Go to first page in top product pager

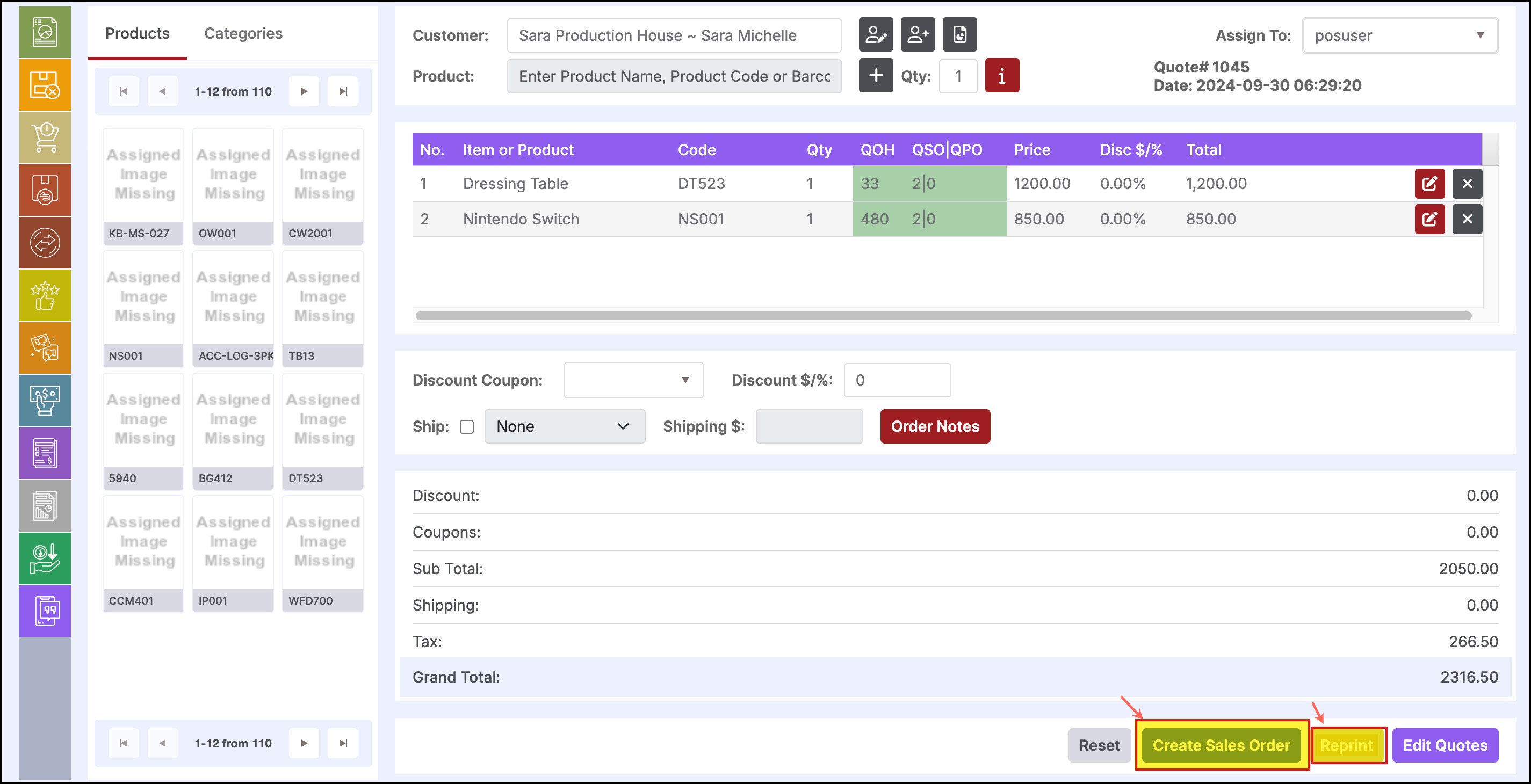click(124, 91)
